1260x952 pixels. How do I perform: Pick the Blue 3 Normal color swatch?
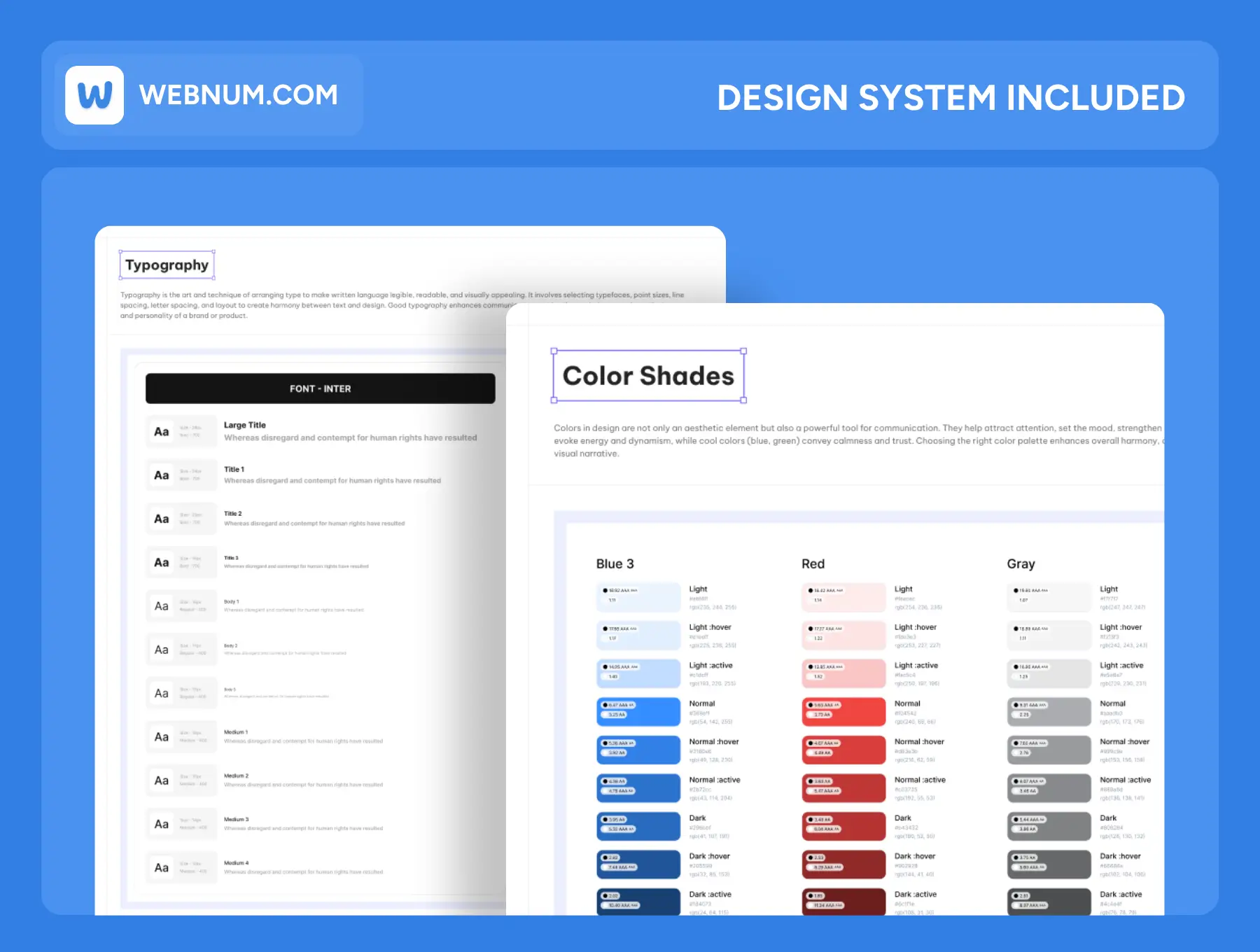click(638, 712)
